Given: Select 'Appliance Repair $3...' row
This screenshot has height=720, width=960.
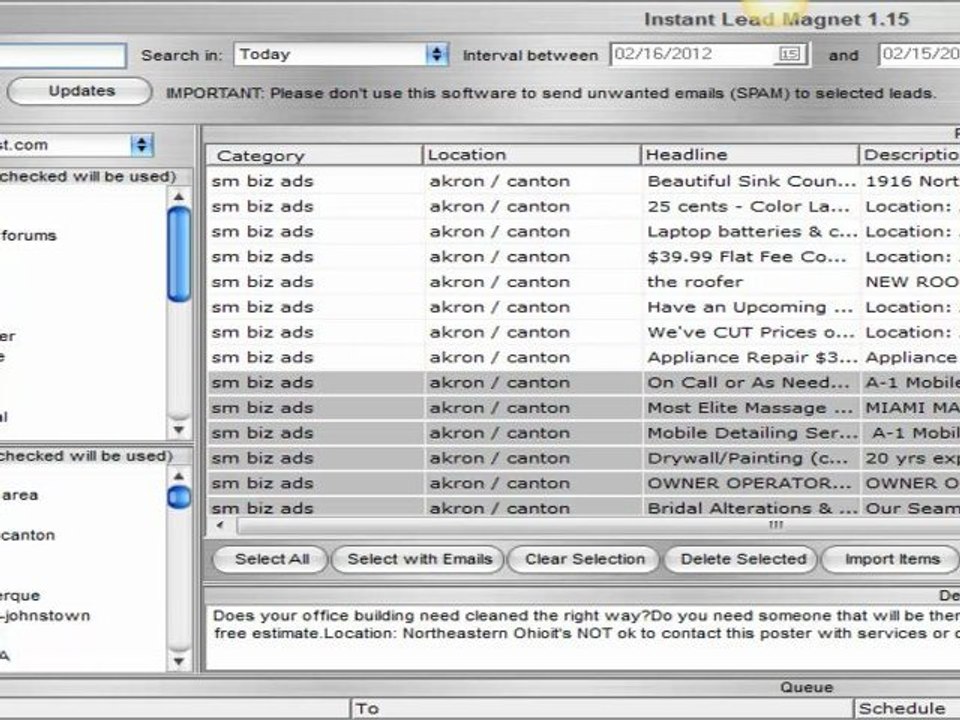Looking at the screenshot, I should (583, 357).
